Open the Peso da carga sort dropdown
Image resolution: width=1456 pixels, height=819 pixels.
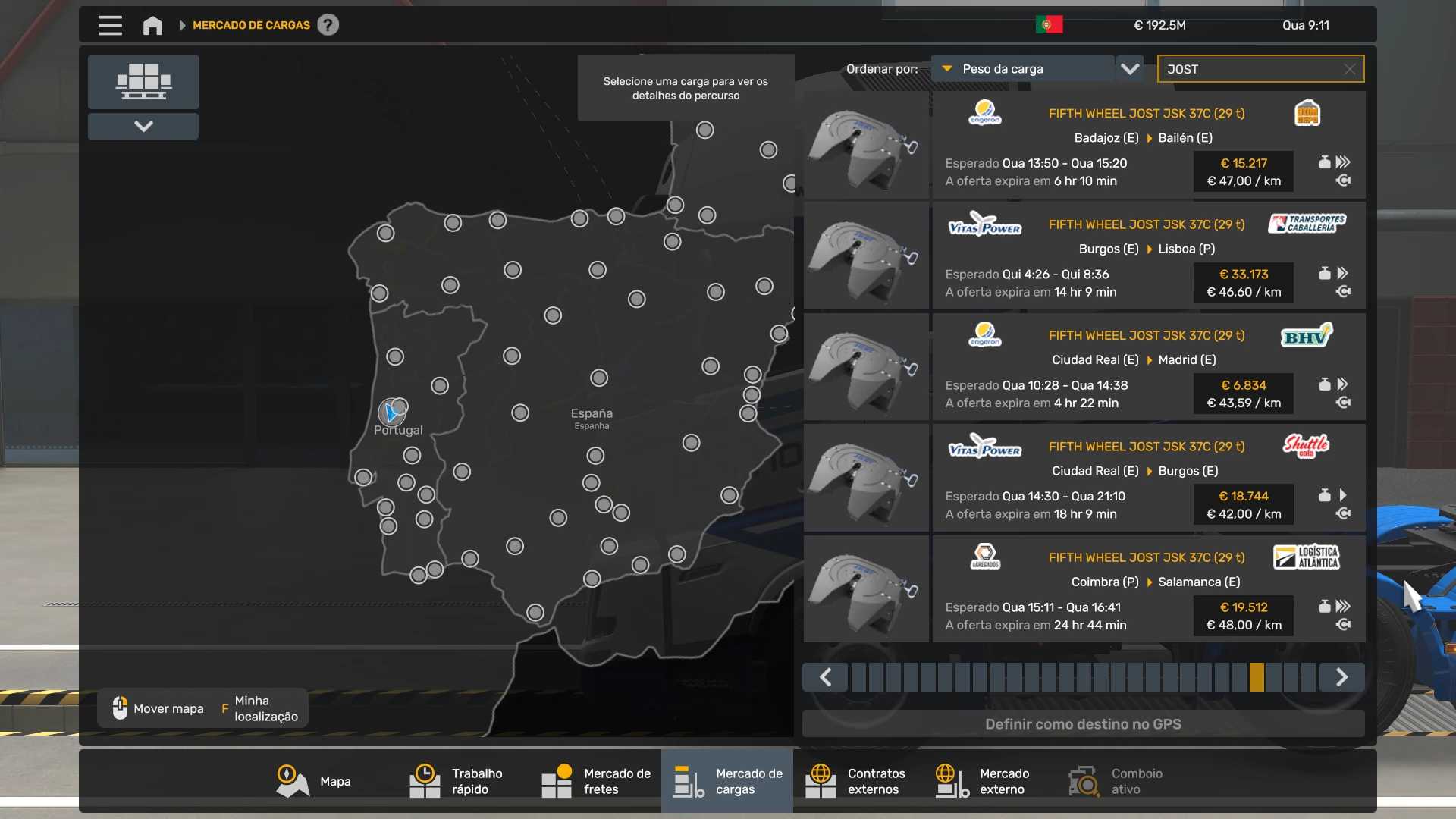[1022, 69]
